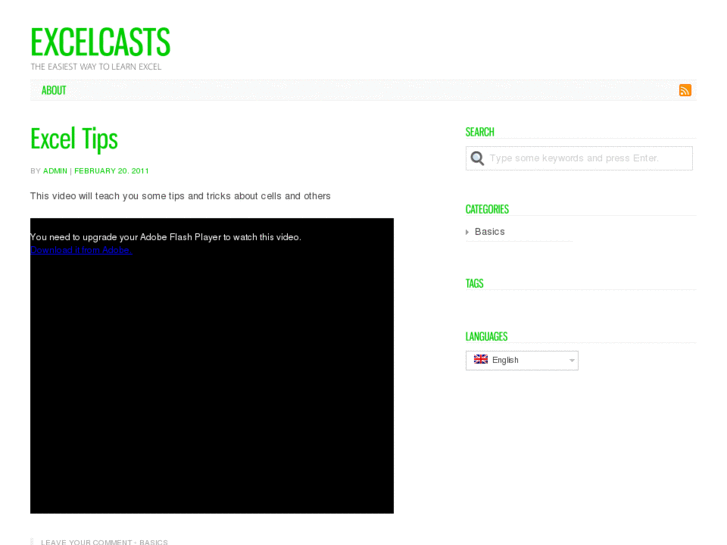The image size is (727, 545).
Task: Follow the Download it from Adobe link
Action: pos(81,250)
